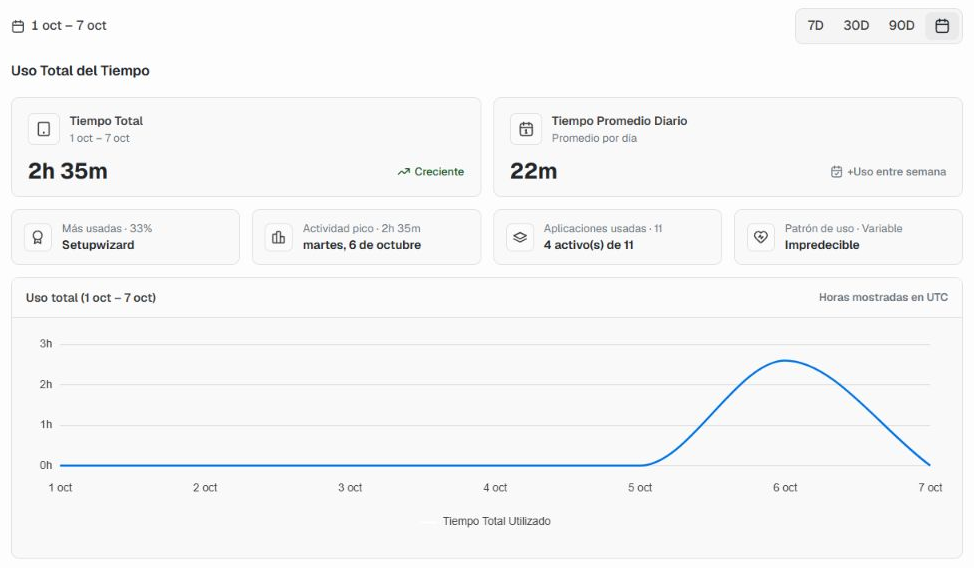This screenshot has width=974, height=568.
Task: Click the Setupwizard most-used app name
Action: (x=98, y=245)
